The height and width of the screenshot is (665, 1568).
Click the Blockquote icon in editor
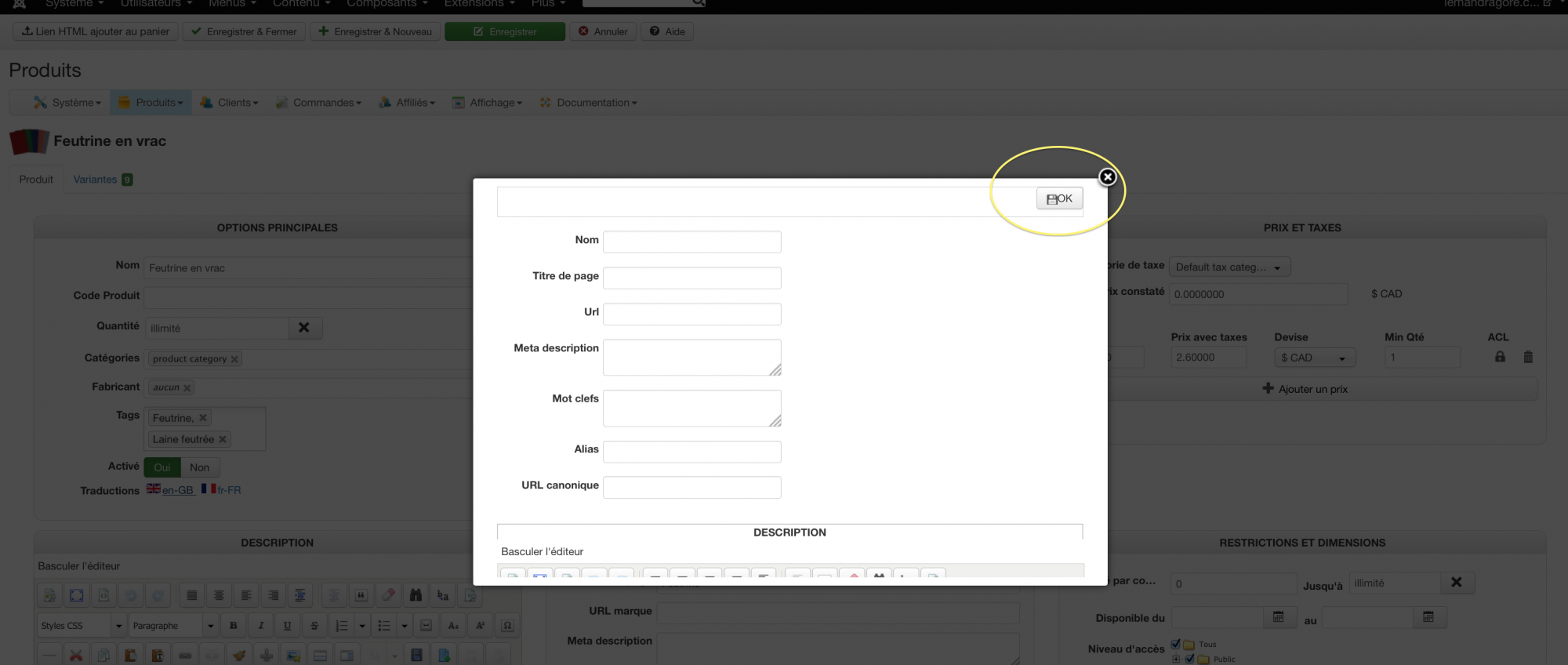point(361,595)
